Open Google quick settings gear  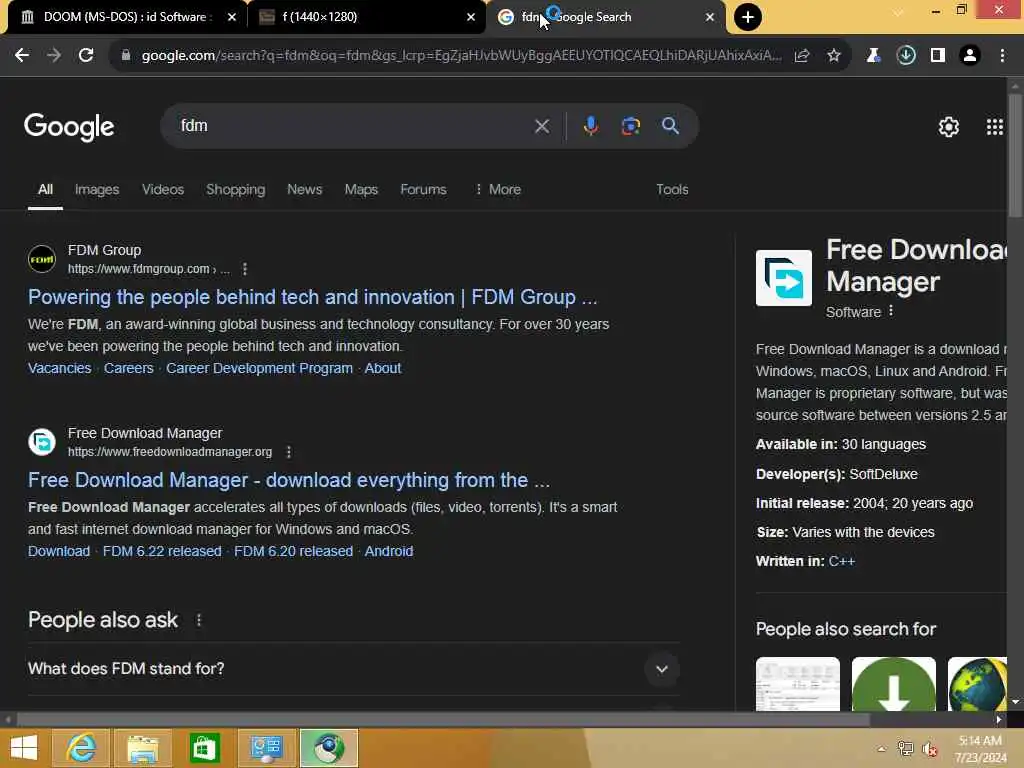949,127
